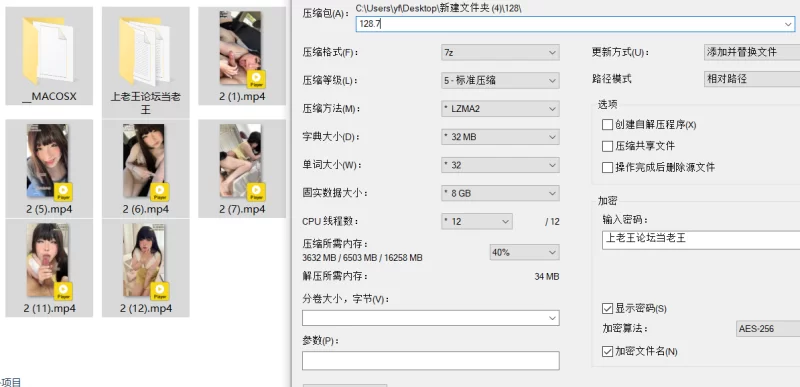Screen dimensions: 800x387
Task: Open the 单词大小 dropdown showing 32
Action: [x=500, y=165]
